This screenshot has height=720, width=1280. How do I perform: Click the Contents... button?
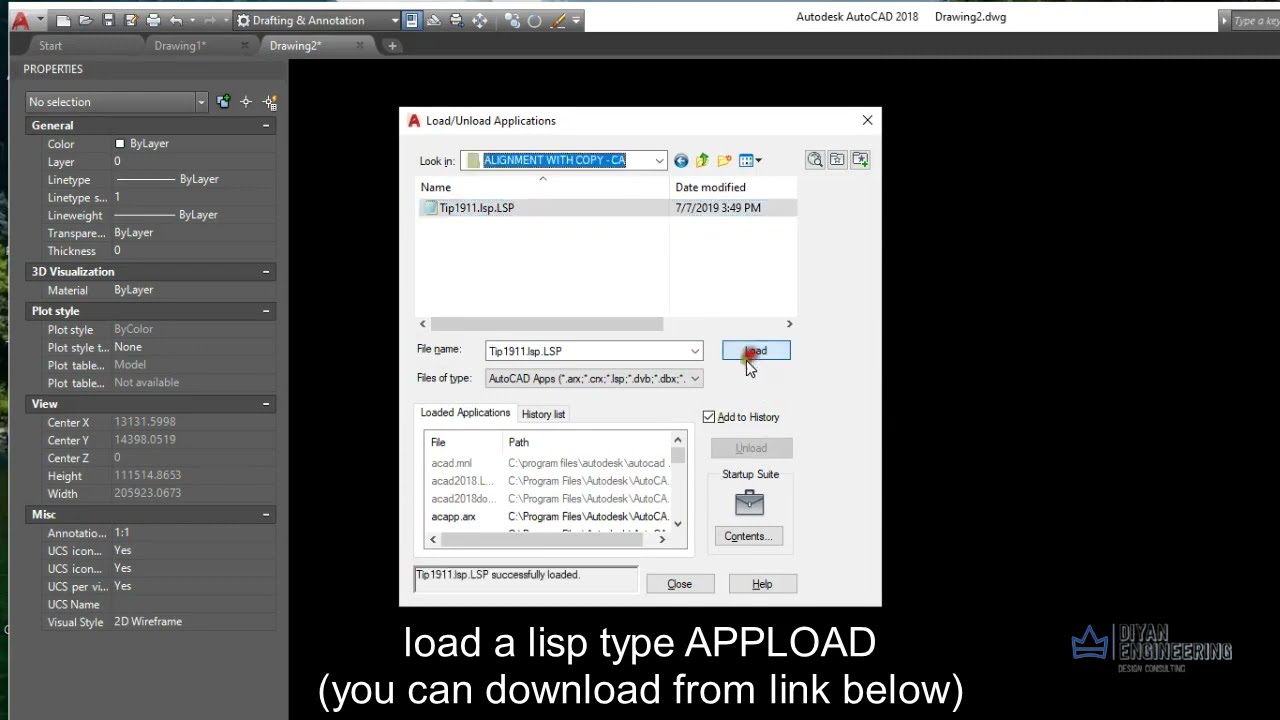749,536
